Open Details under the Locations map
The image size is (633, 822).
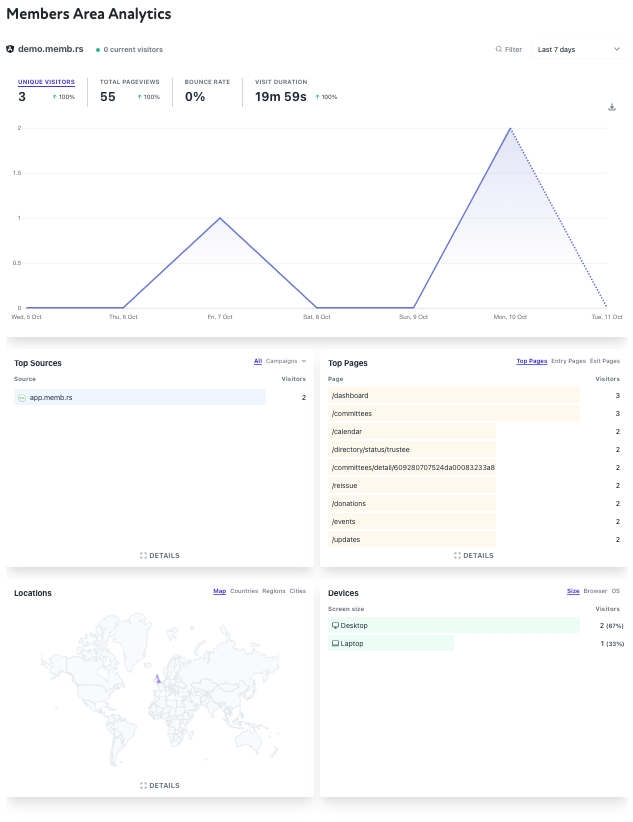click(x=160, y=785)
